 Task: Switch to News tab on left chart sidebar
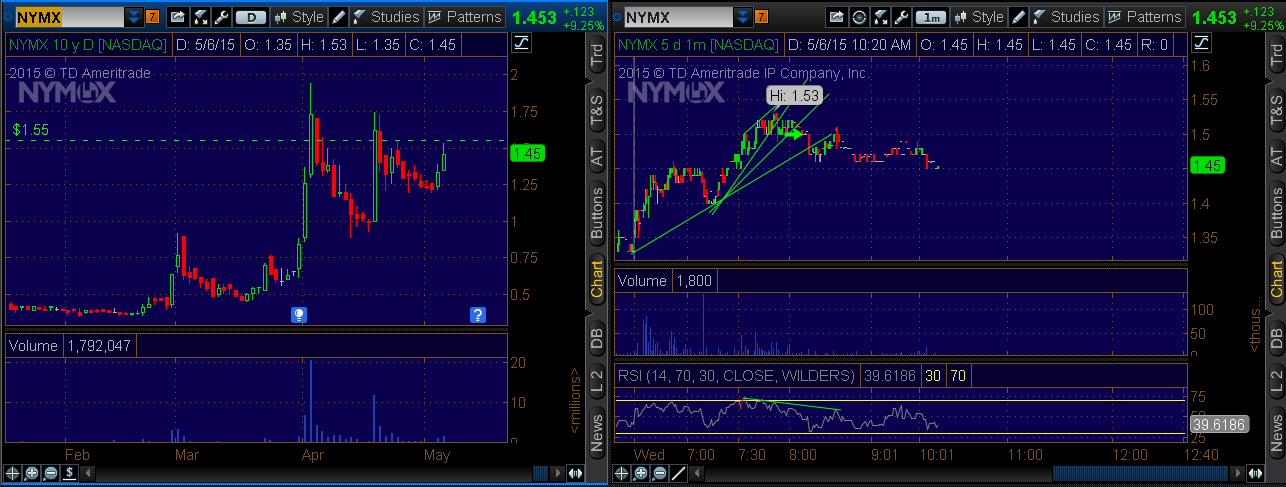(597, 432)
